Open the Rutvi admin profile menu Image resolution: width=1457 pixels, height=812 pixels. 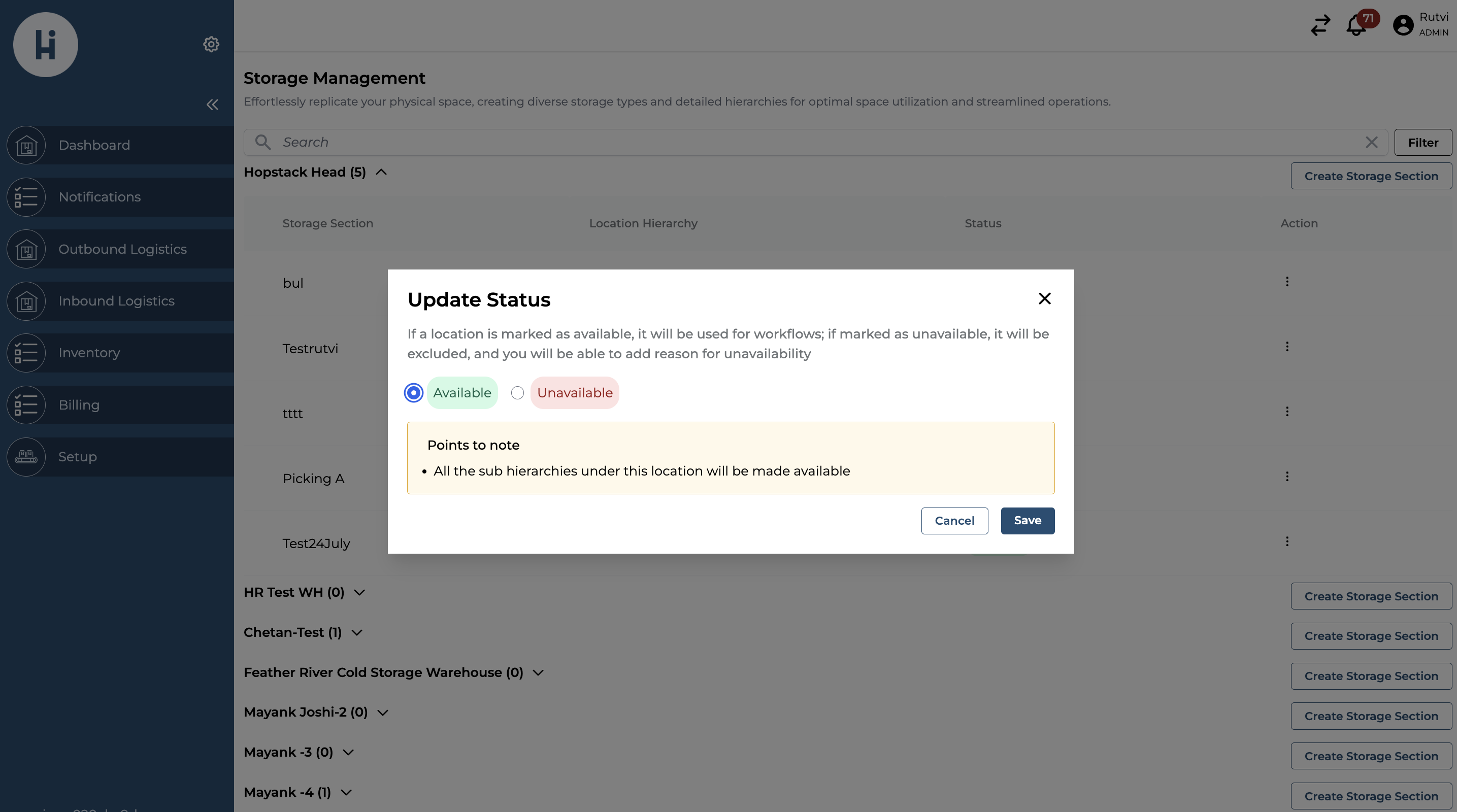pos(1403,25)
